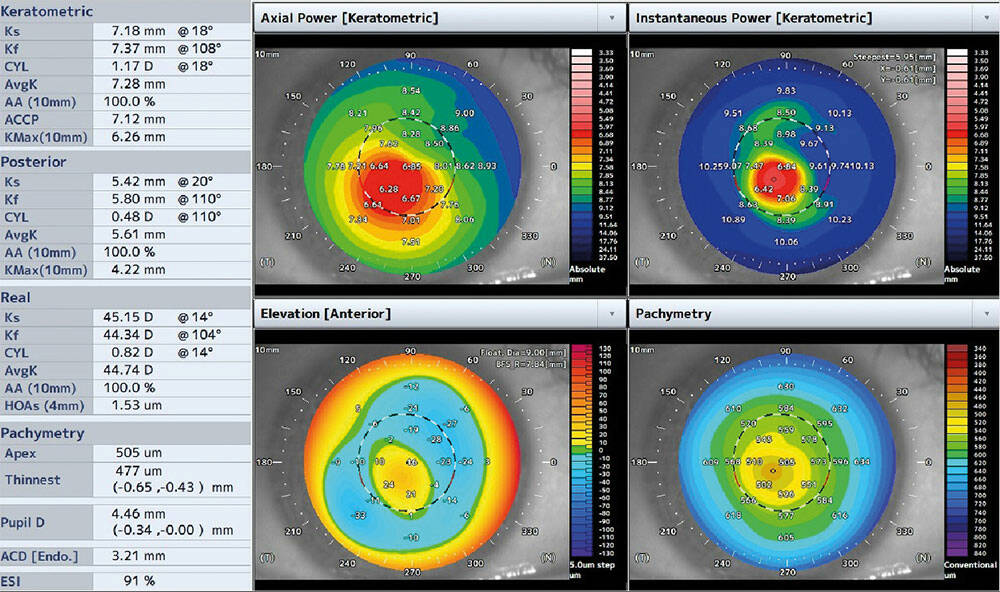Open the Pachymetry map panel dropdown arrow

(x=985, y=313)
